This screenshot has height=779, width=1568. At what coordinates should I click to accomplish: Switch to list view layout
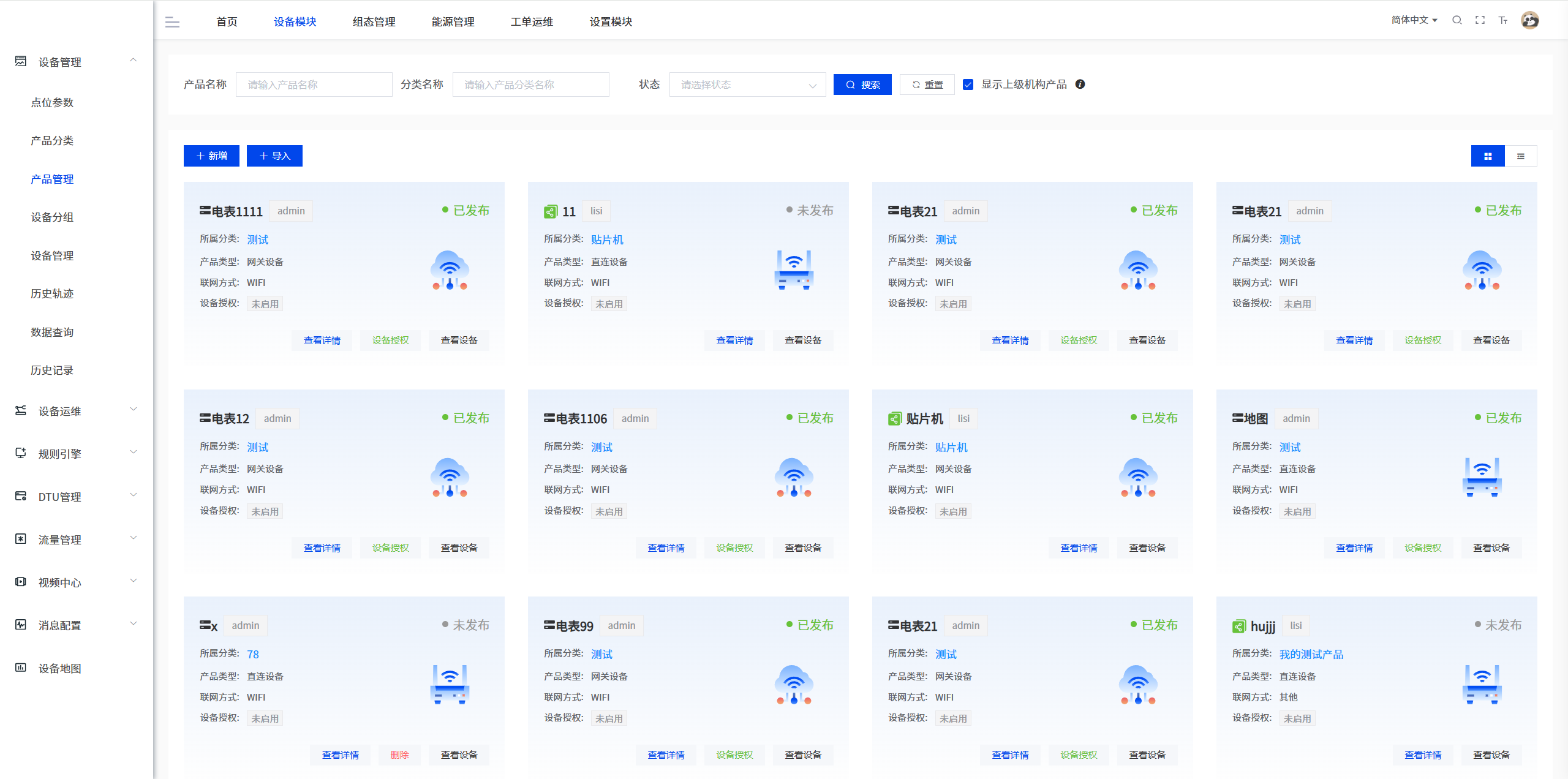1520,156
